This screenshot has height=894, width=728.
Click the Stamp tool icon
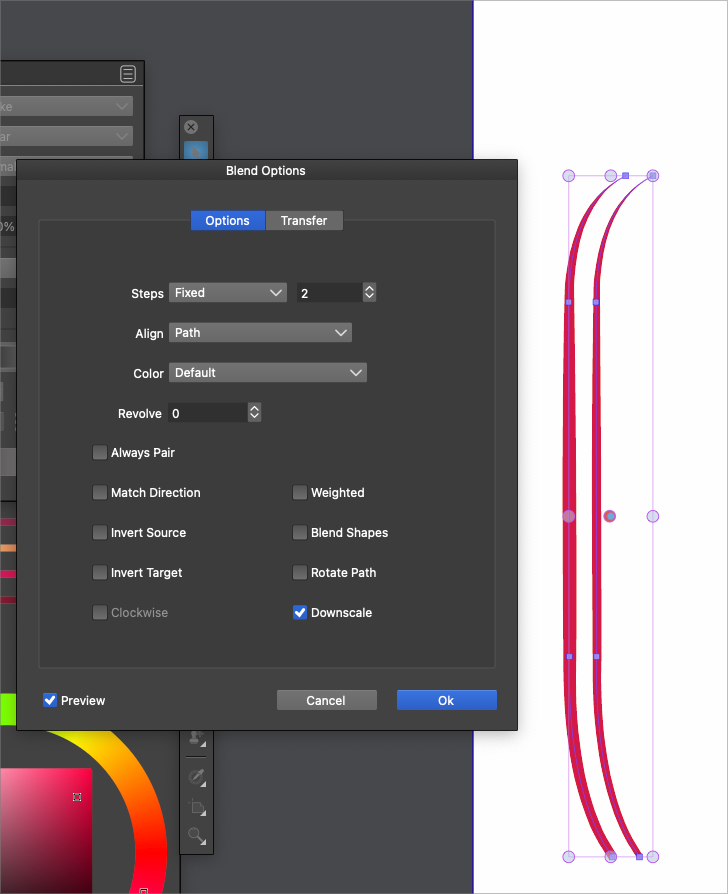196,740
